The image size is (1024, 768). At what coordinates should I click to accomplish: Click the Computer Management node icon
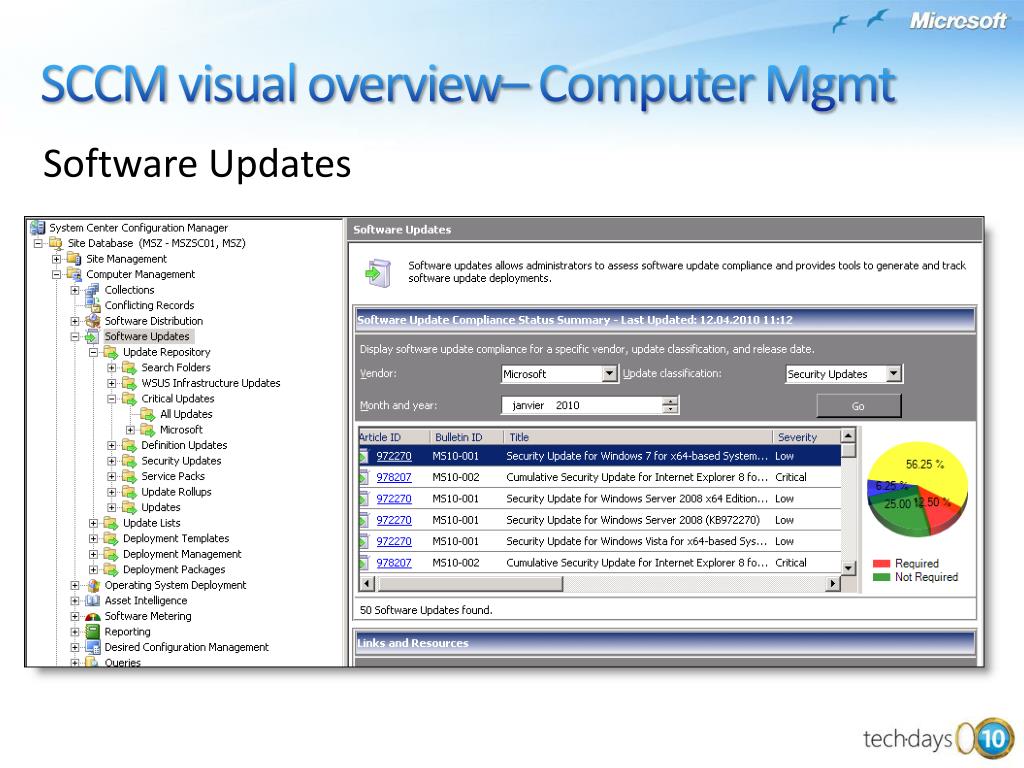pyautogui.click(x=74, y=274)
